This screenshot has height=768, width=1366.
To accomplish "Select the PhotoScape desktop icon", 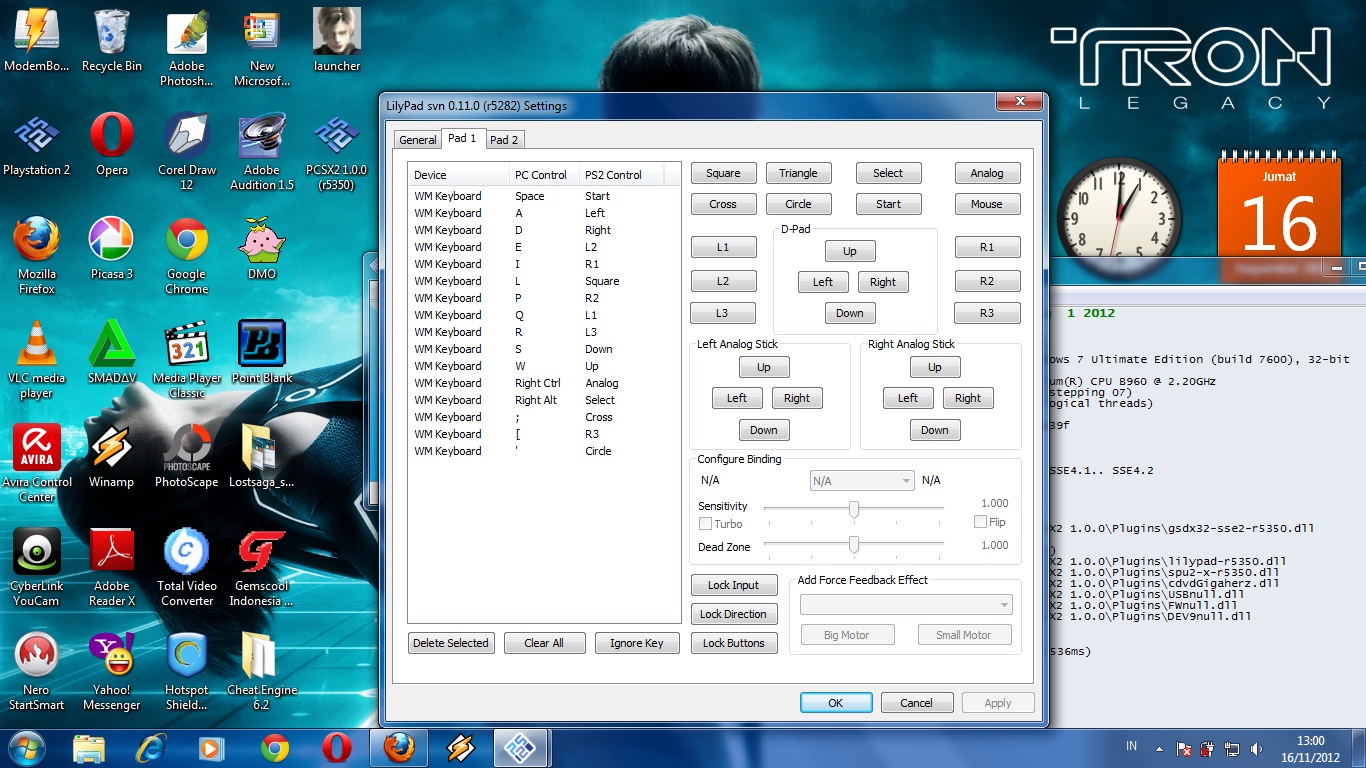I will (x=187, y=457).
